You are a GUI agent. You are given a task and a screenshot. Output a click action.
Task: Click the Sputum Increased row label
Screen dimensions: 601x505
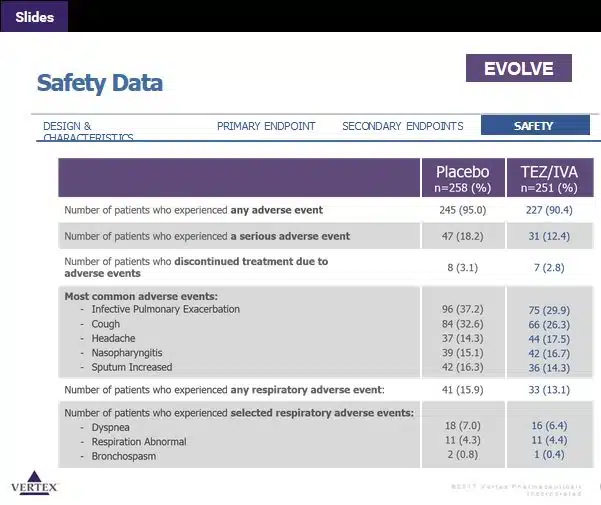pos(131,367)
